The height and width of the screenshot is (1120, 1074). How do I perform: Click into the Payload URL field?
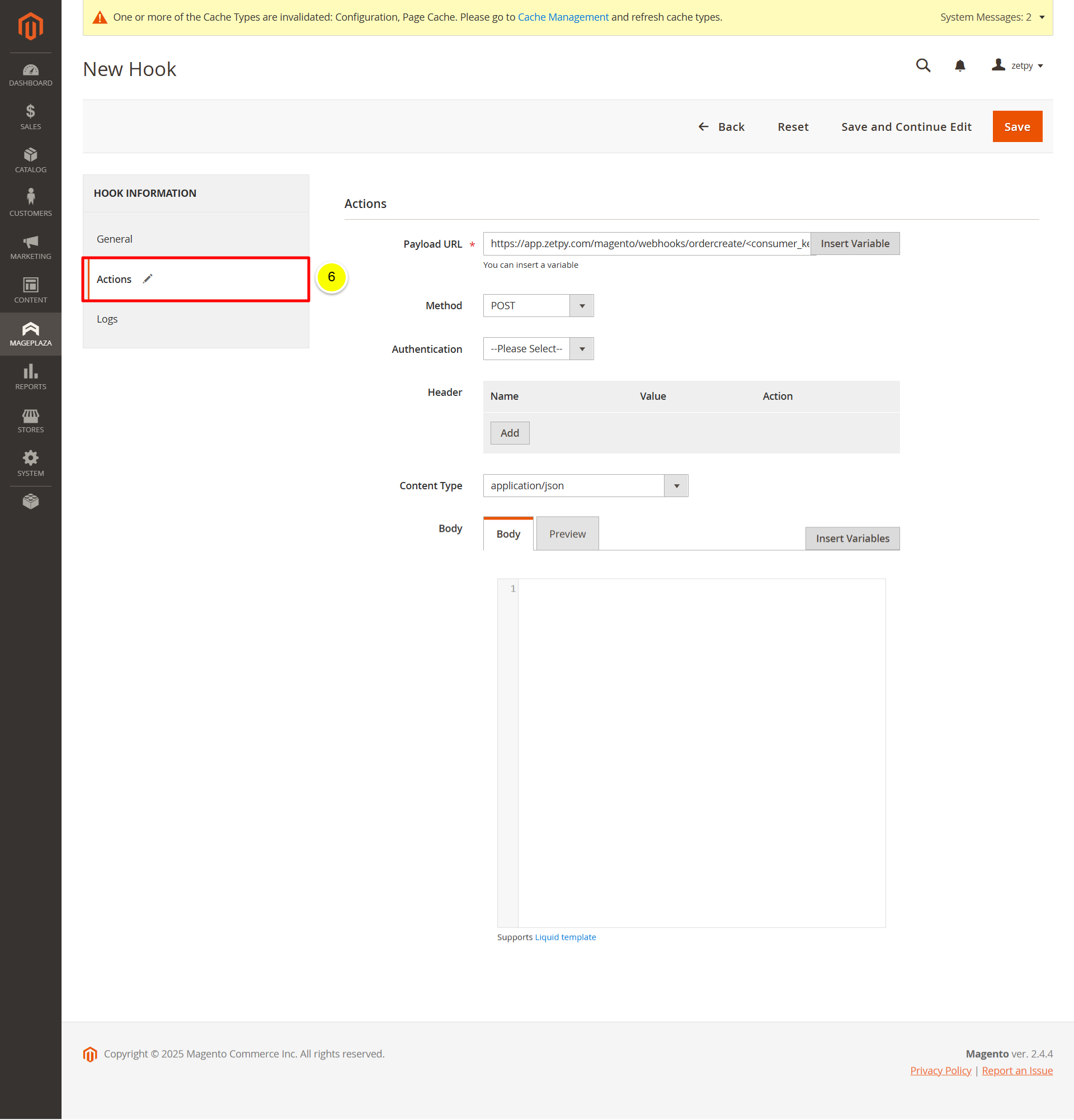pyautogui.click(x=646, y=244)
